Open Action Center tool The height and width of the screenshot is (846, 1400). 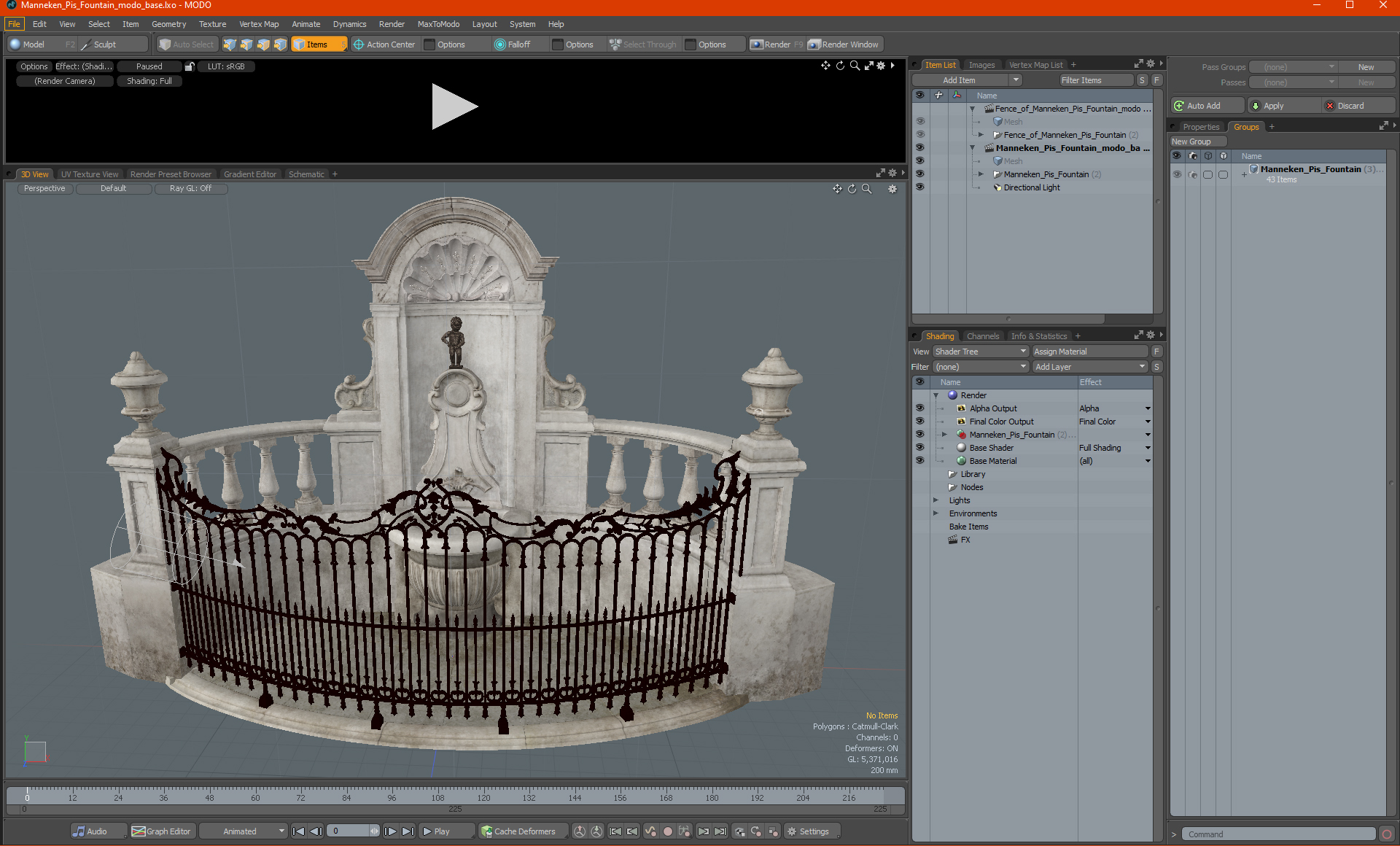[x=384, y=44]
